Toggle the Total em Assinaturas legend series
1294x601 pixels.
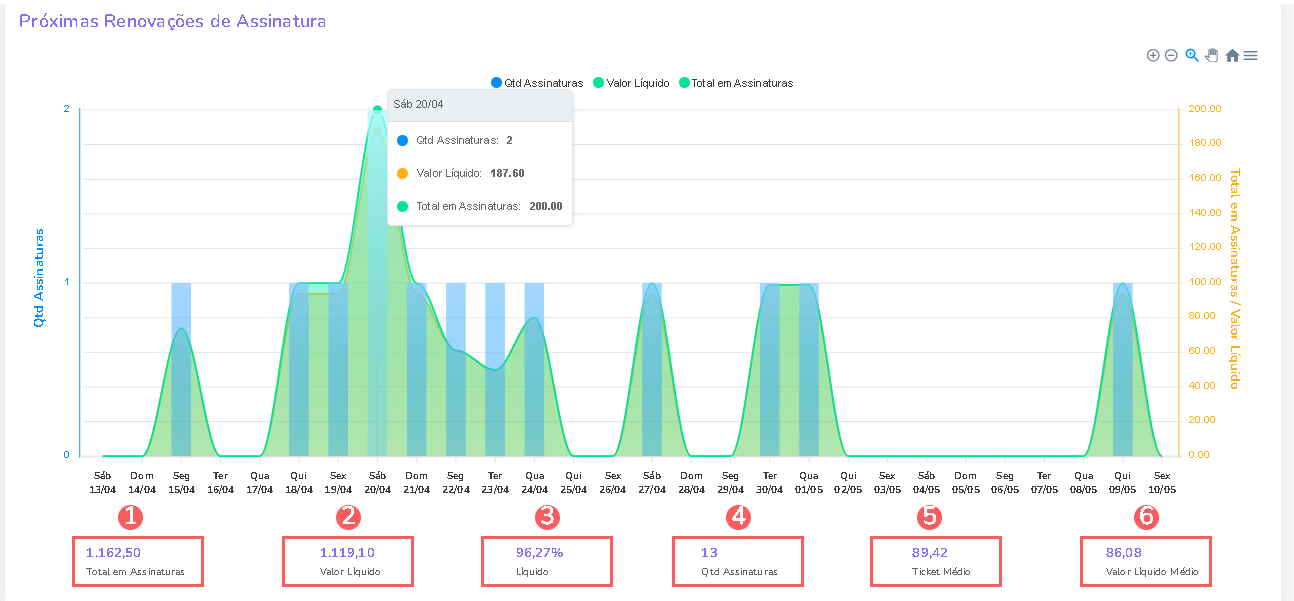click(736, 83)
